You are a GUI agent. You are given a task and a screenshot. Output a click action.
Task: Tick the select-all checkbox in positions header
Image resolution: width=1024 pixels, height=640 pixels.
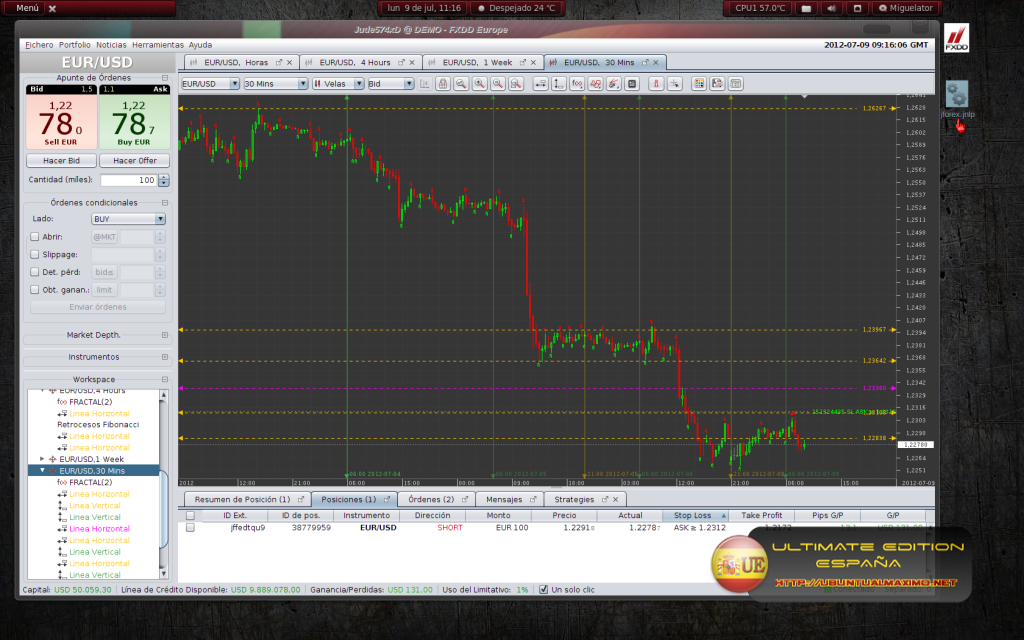click(x=190, y=516)
